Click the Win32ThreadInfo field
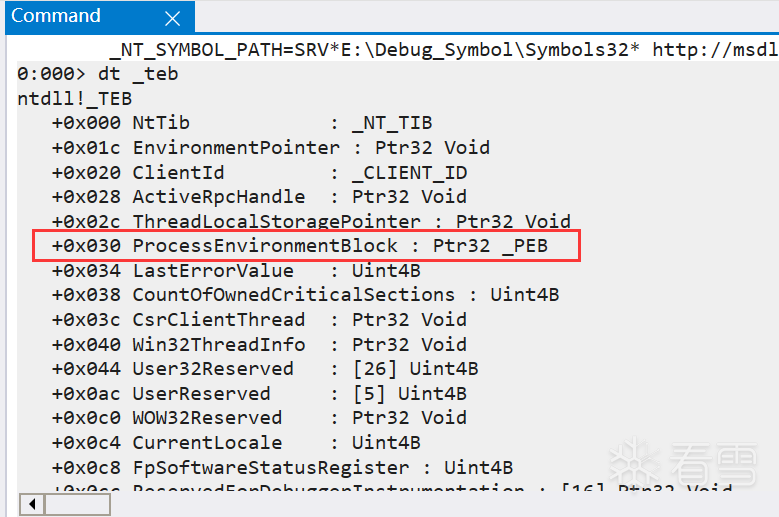Image resolution: width=779 pixels, height=517 pixels. pos(219,344)
